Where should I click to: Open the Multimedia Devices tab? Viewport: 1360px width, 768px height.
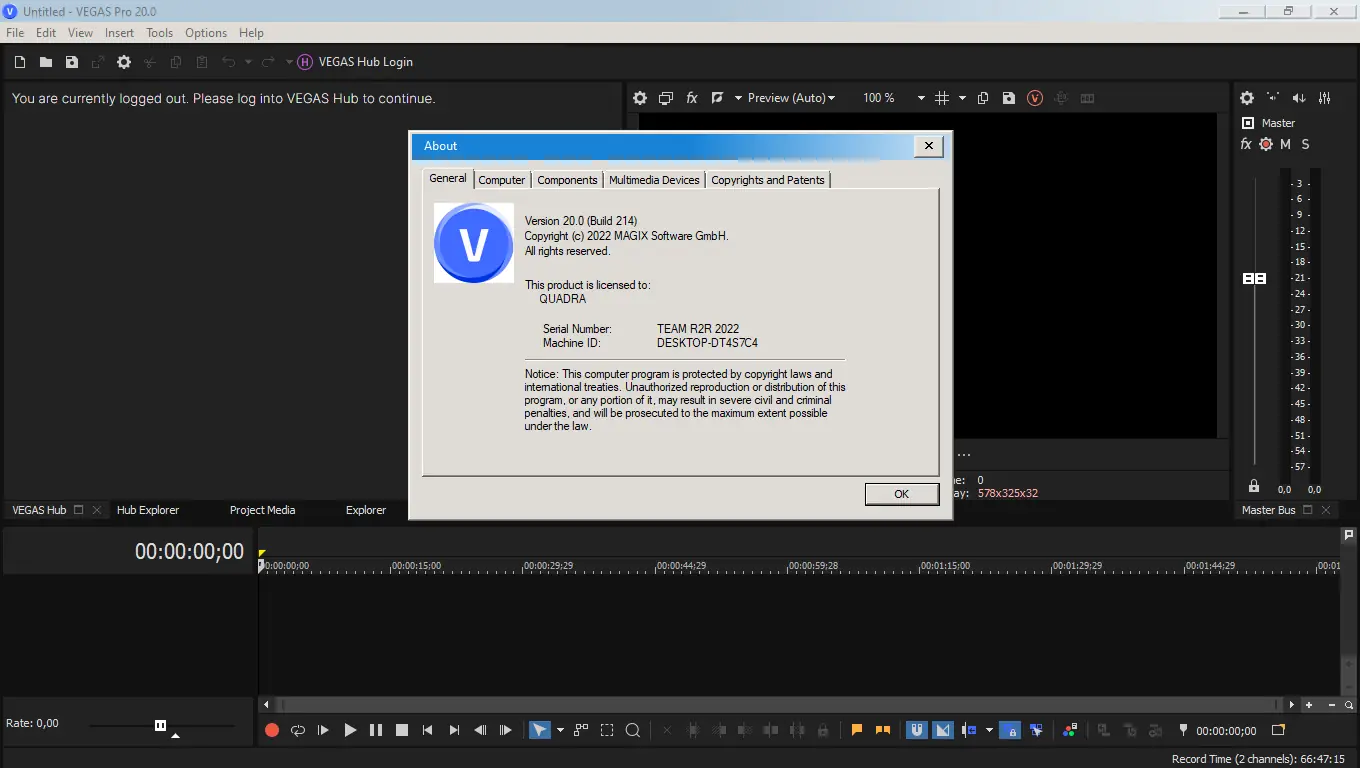[x=654, y=180]
